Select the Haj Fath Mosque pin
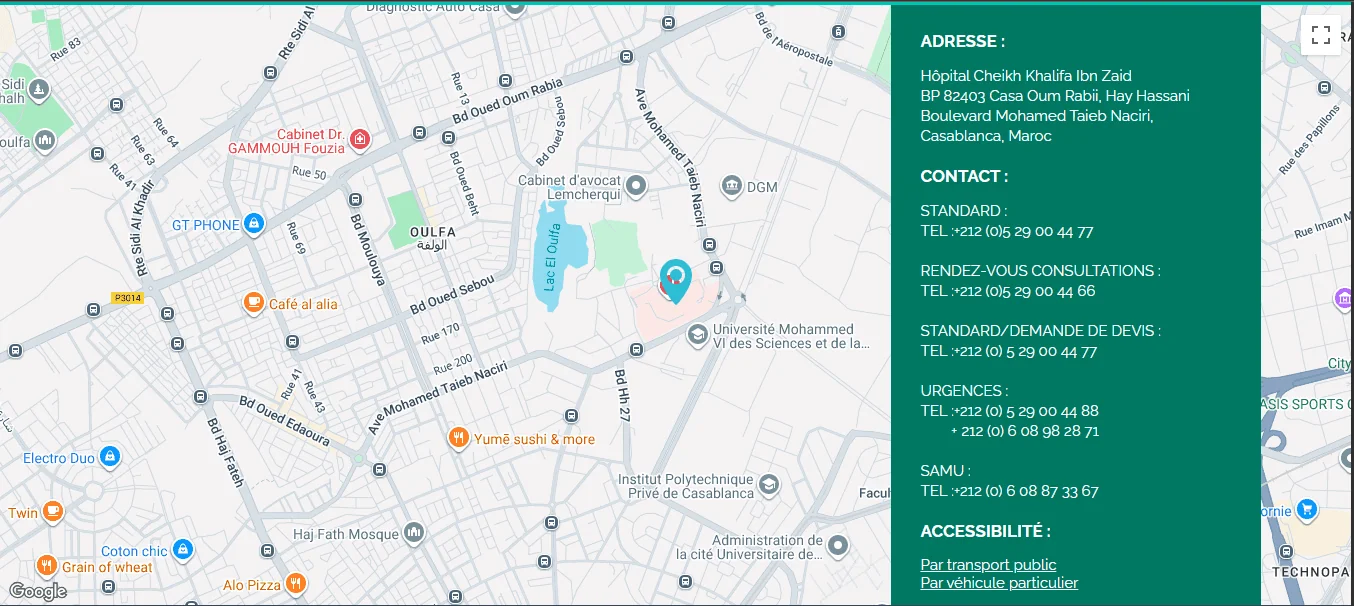This screenshot has height=606, width=1354. 414,534
